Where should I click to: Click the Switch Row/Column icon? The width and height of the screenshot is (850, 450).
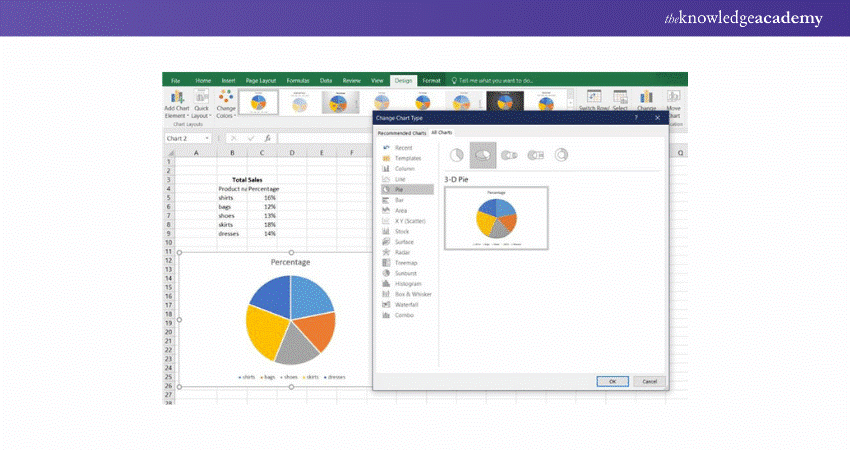point(595,101)
